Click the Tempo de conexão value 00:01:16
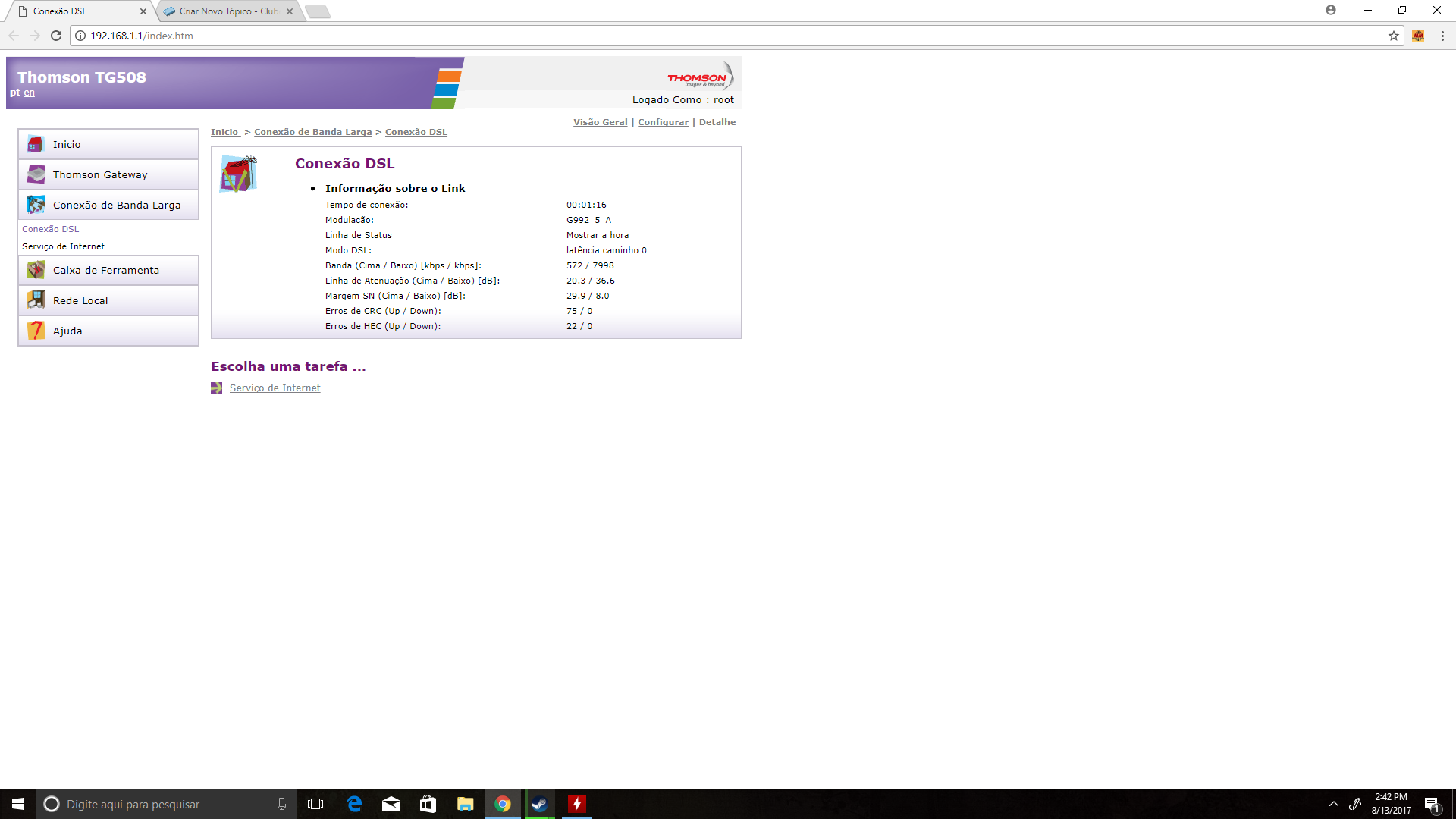 pyautogui.click(x=586, y=205)
